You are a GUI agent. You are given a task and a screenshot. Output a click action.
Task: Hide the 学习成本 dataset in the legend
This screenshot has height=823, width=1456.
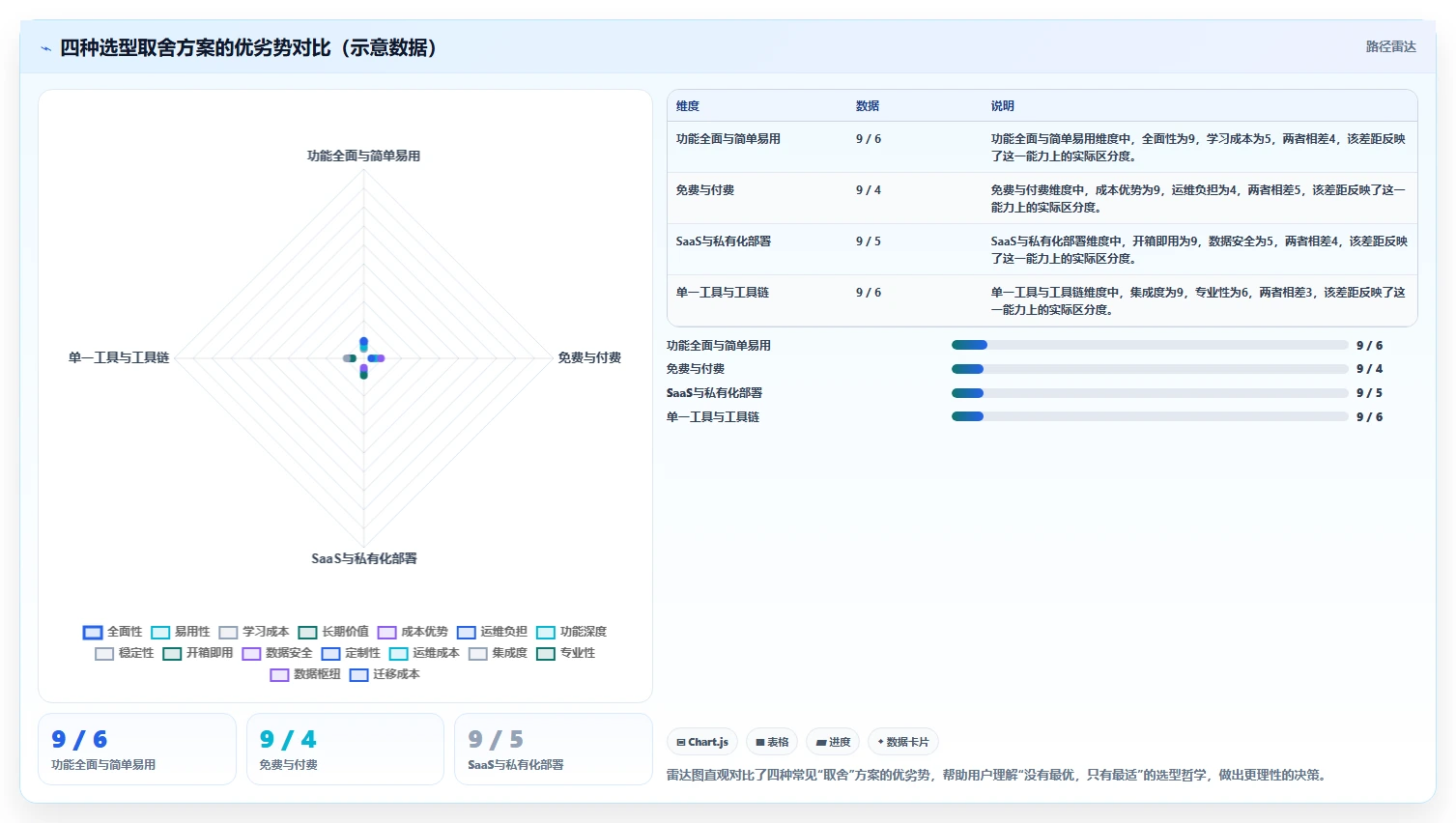coord(254,632)
